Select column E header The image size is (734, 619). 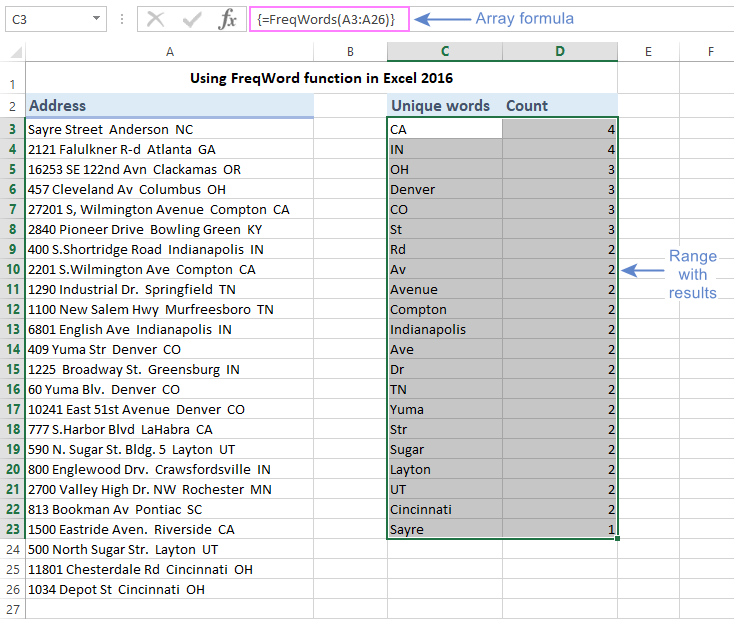click(x=648, y=52)
